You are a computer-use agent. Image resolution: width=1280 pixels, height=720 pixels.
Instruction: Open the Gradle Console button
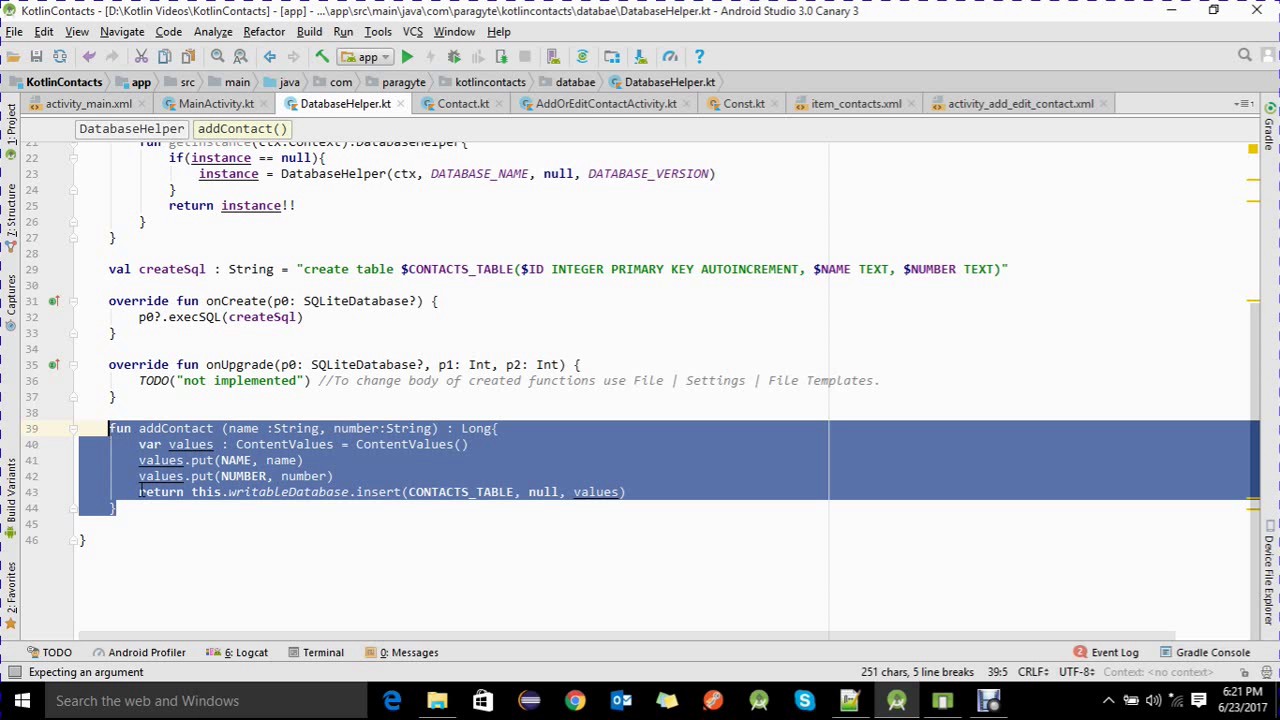tap(1204, 653)
